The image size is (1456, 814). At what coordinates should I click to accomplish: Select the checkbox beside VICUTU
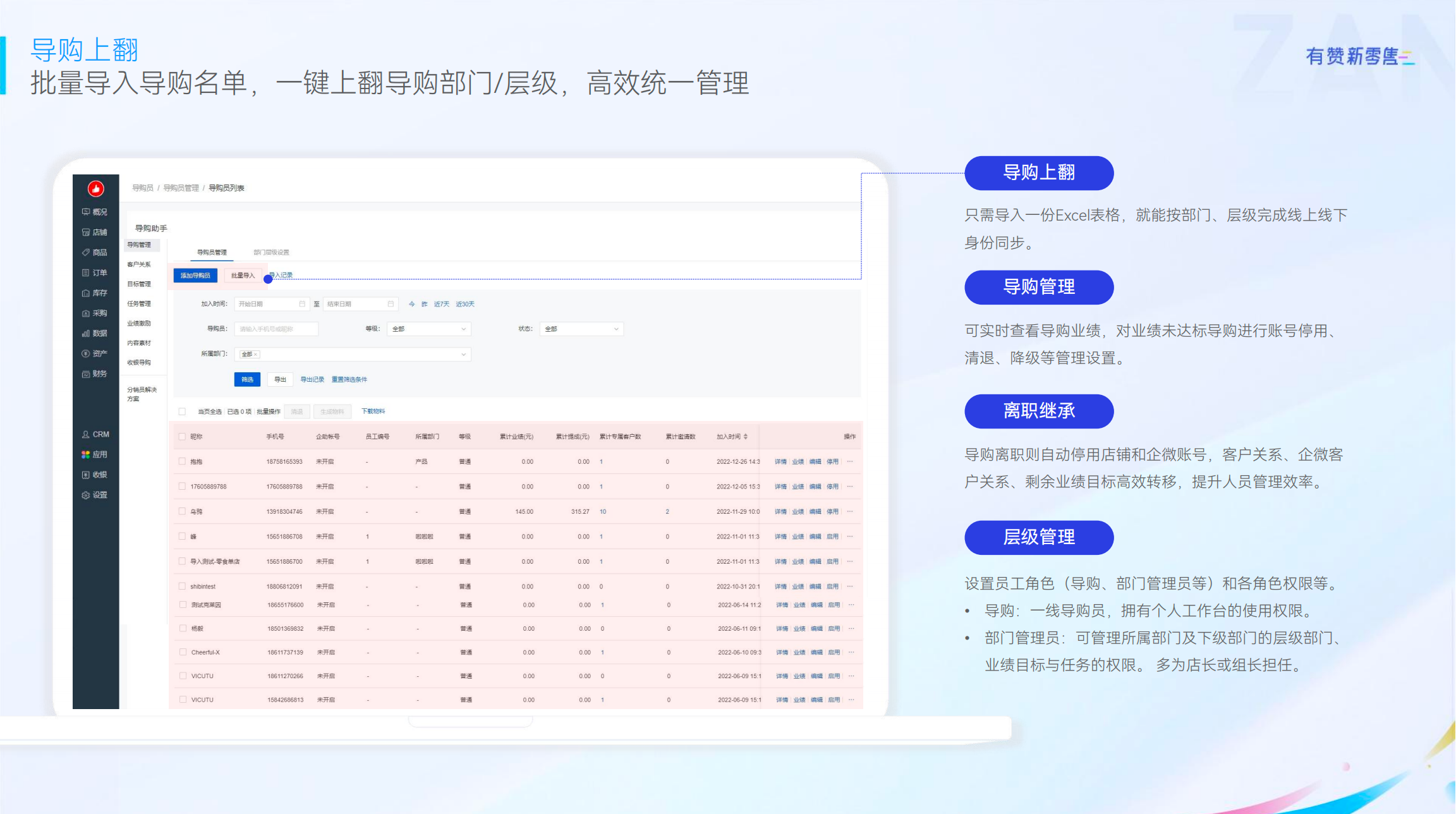182,676
